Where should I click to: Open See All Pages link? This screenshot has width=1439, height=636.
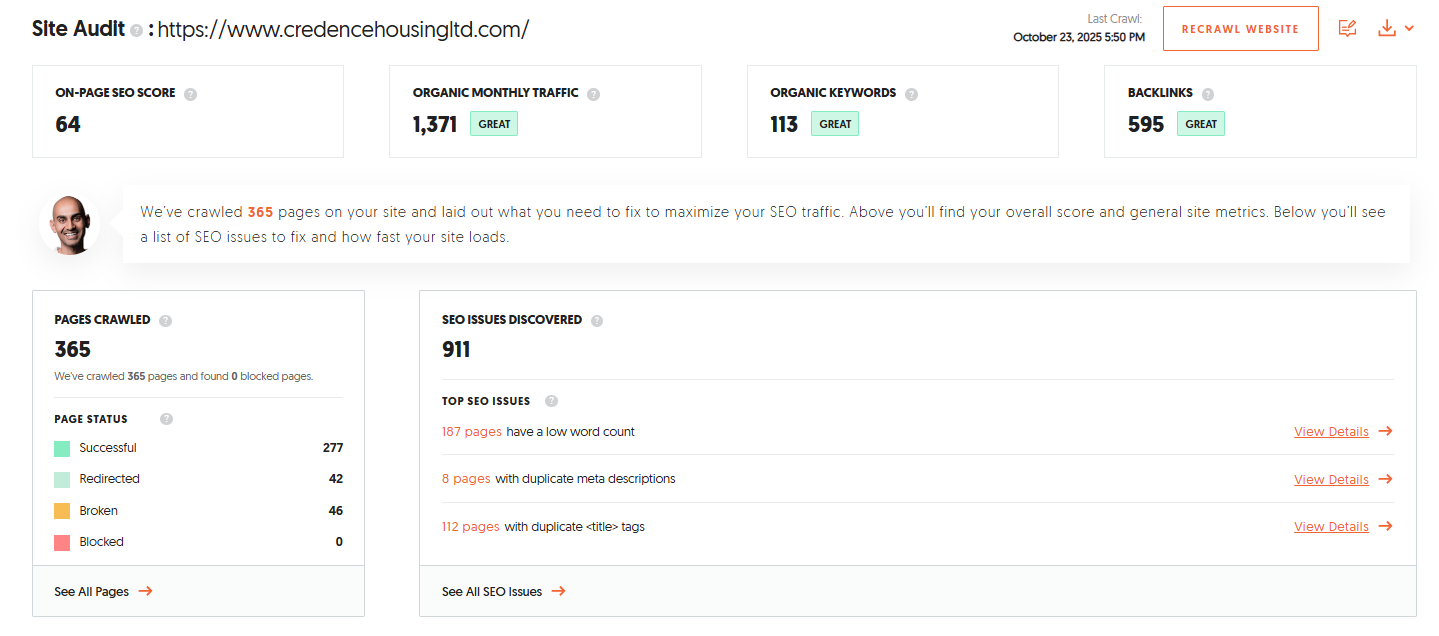point(103,592)
